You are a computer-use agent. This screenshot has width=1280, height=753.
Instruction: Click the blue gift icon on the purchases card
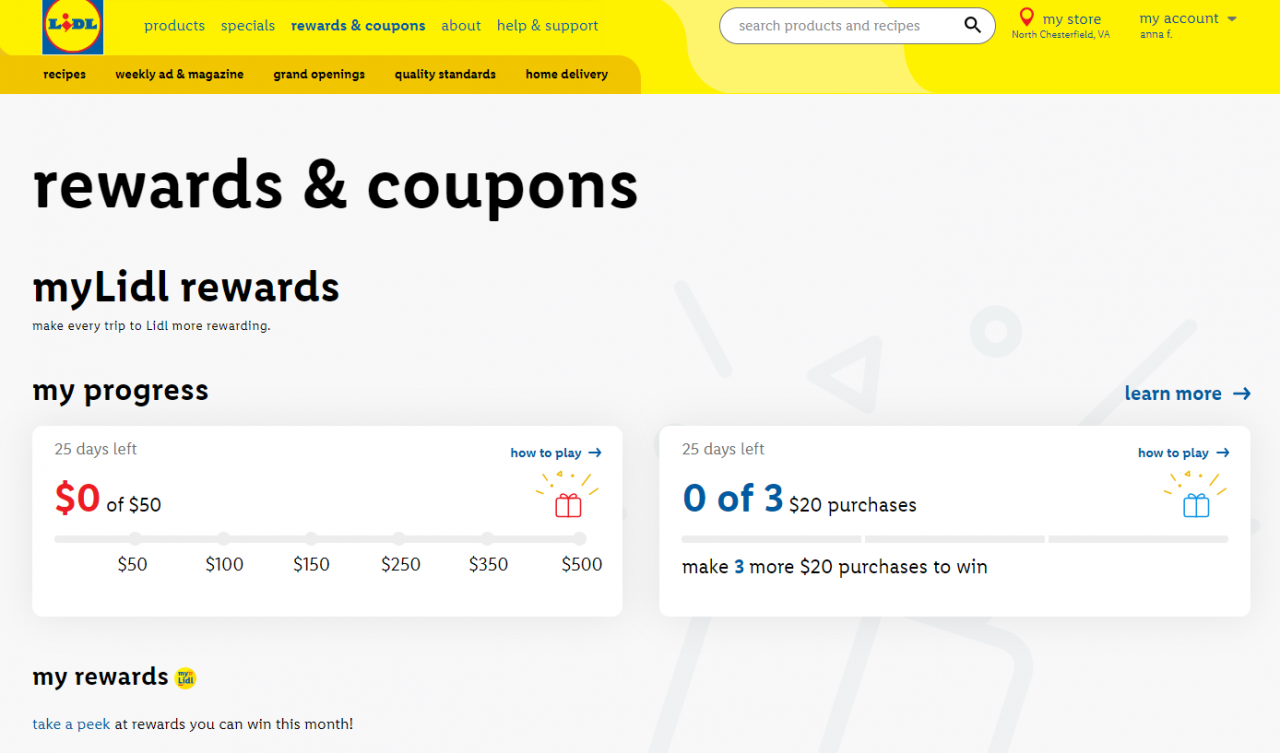1194,505
